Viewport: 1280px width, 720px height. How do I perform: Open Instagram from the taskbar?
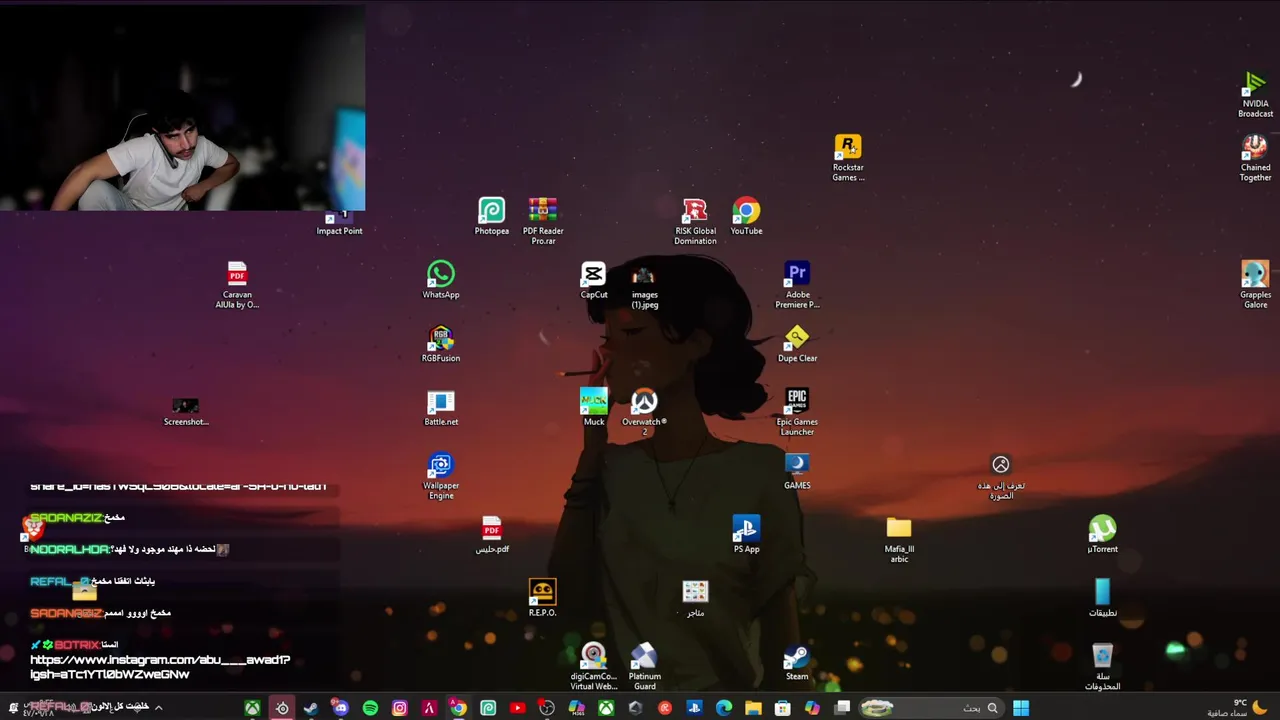pos(399,708)
